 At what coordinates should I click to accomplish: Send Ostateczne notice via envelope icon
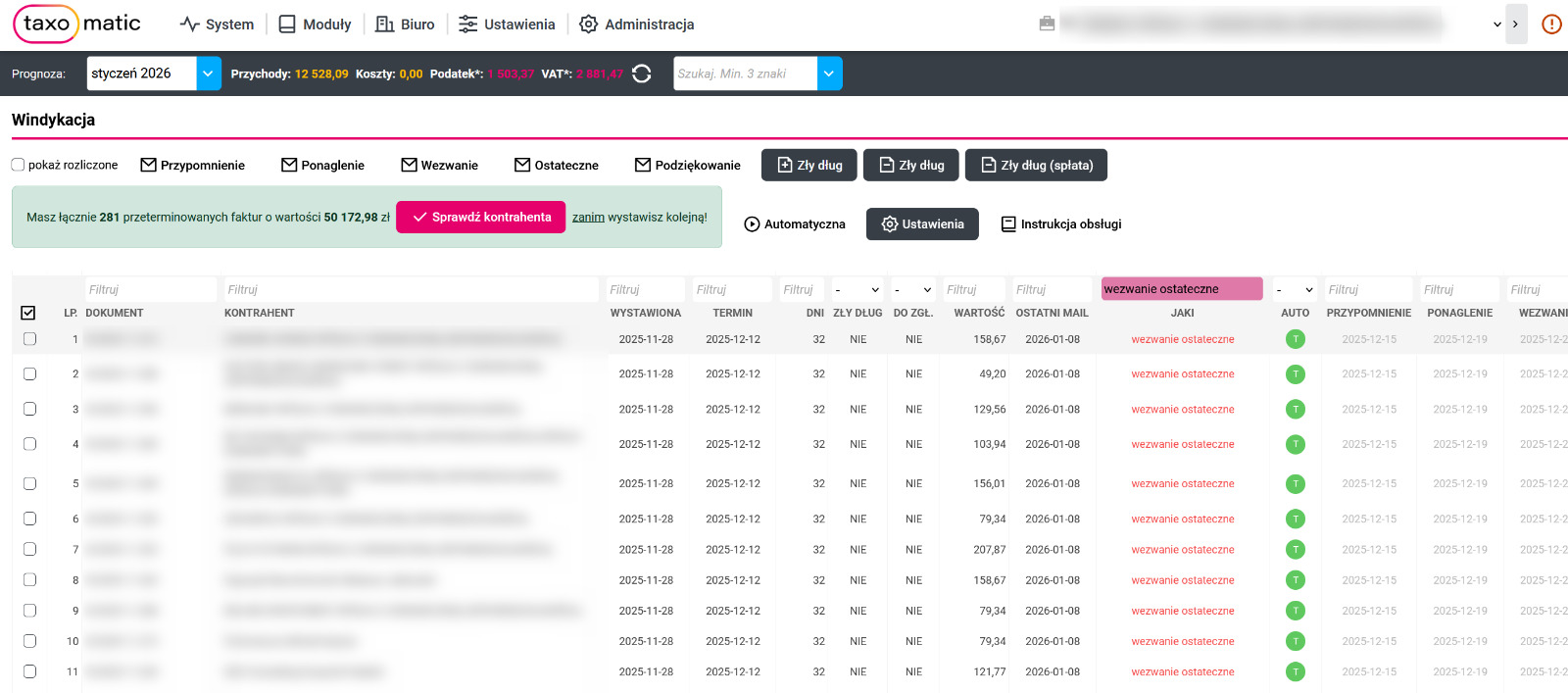pyautogui.click(x=522, y=166)
